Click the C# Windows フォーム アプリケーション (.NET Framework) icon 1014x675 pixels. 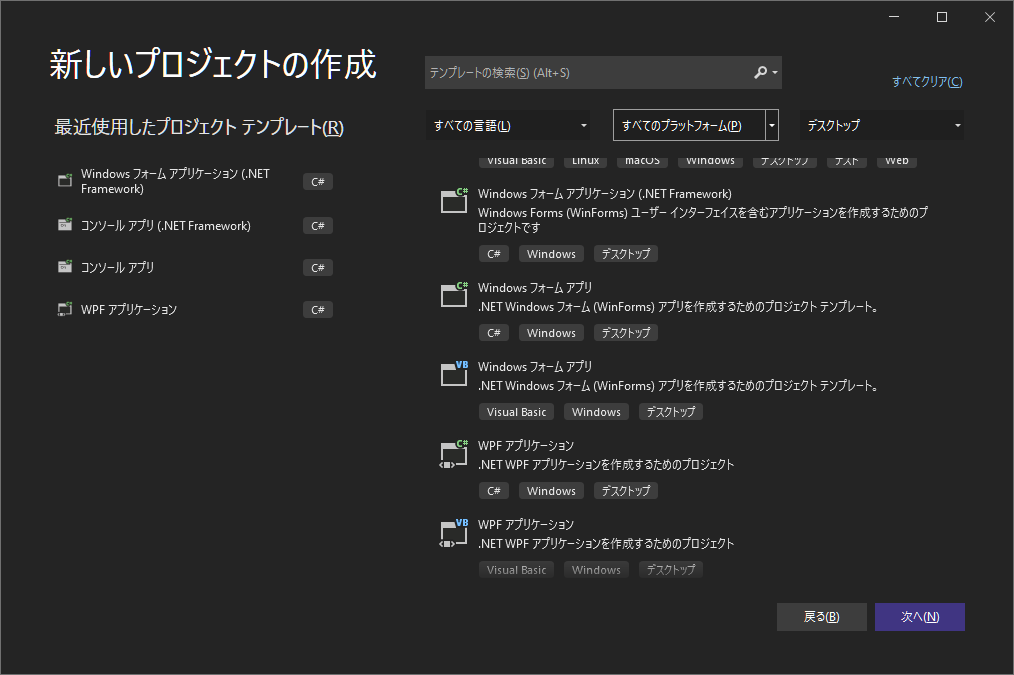454,200
